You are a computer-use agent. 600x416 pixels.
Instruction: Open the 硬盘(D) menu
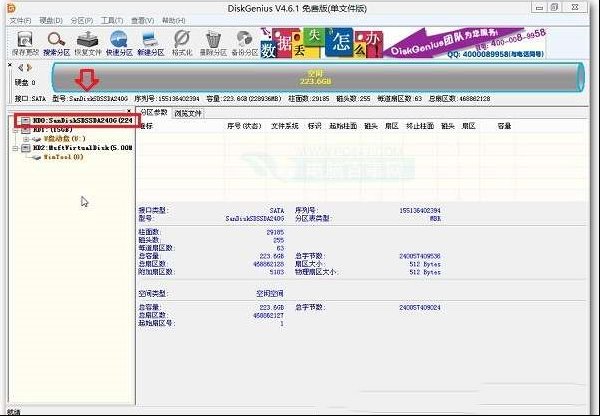click(x=51, y=20)
